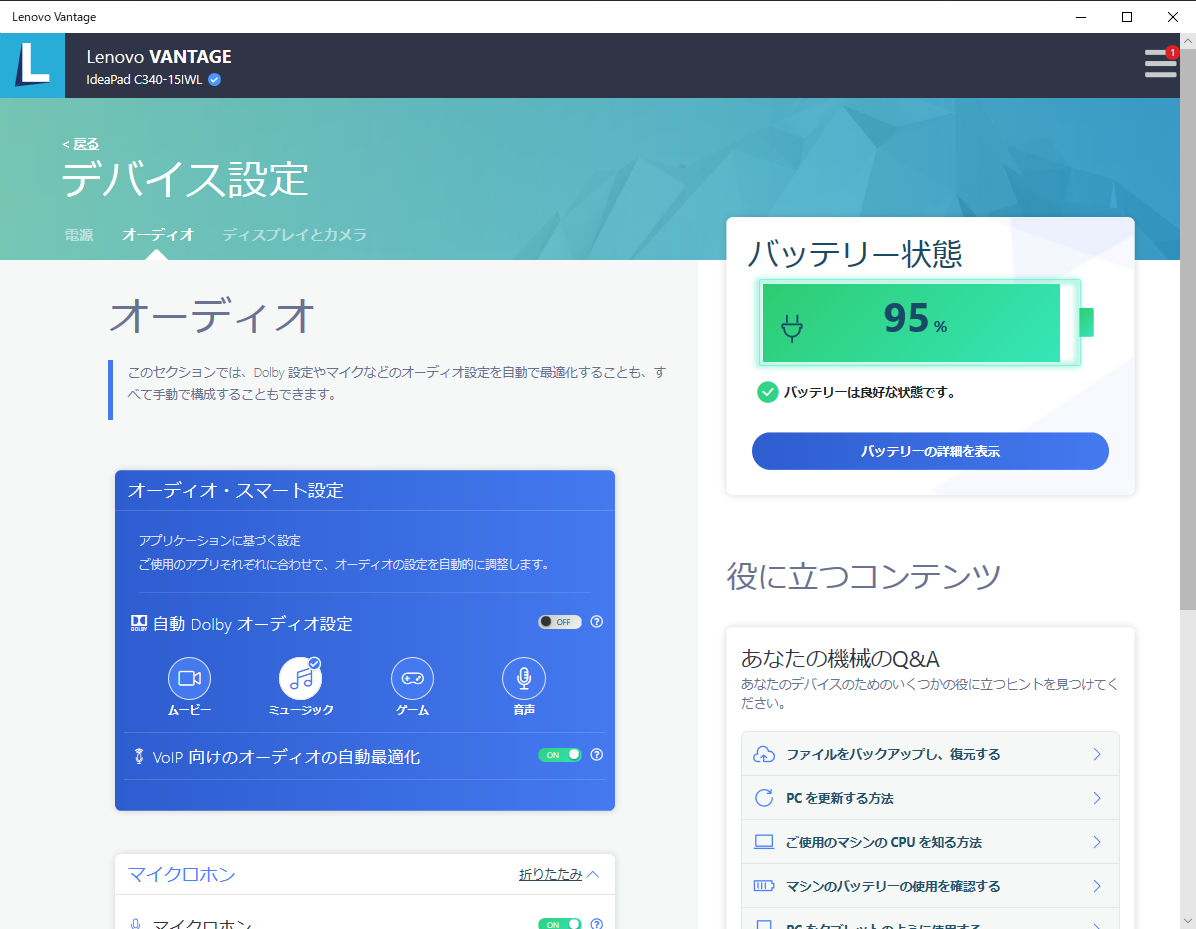The height and width of the screenshot is (929, 1196).
Task: Click the scrollbar up arrow
Action: tap(1188, 40)
